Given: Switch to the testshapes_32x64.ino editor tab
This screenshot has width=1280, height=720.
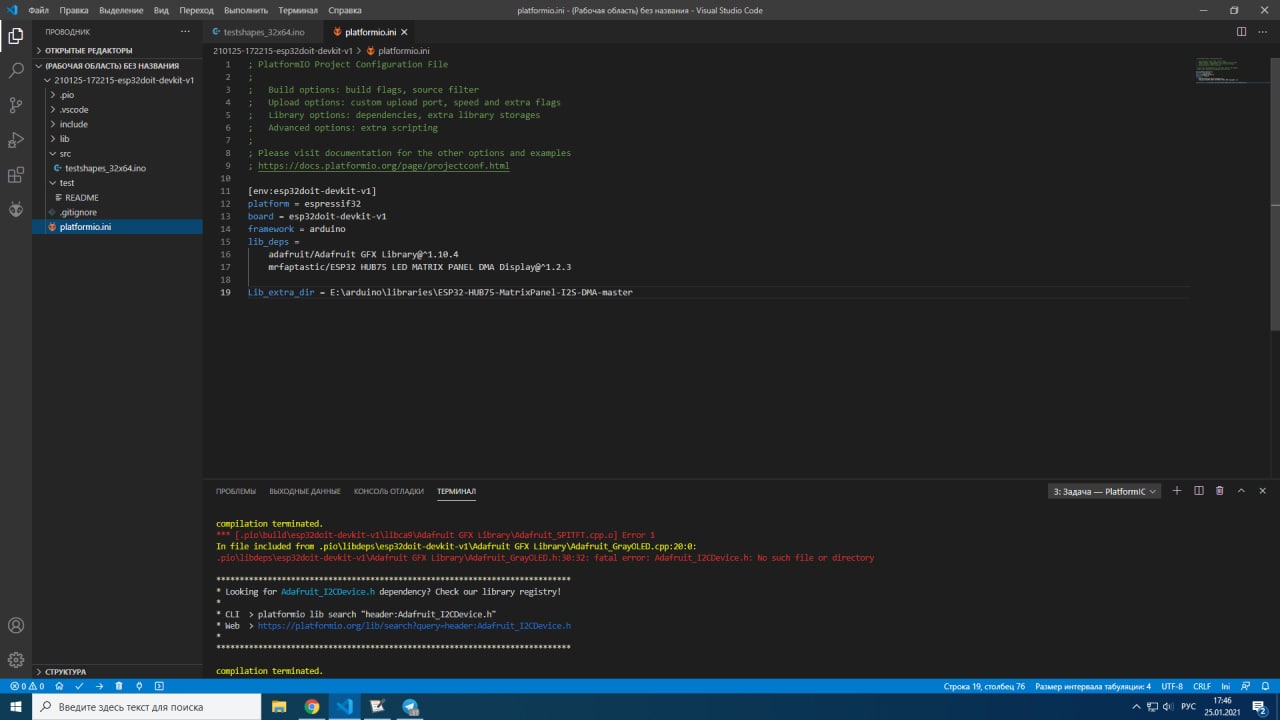Looking at the screenshot, I should click(263, 32).
